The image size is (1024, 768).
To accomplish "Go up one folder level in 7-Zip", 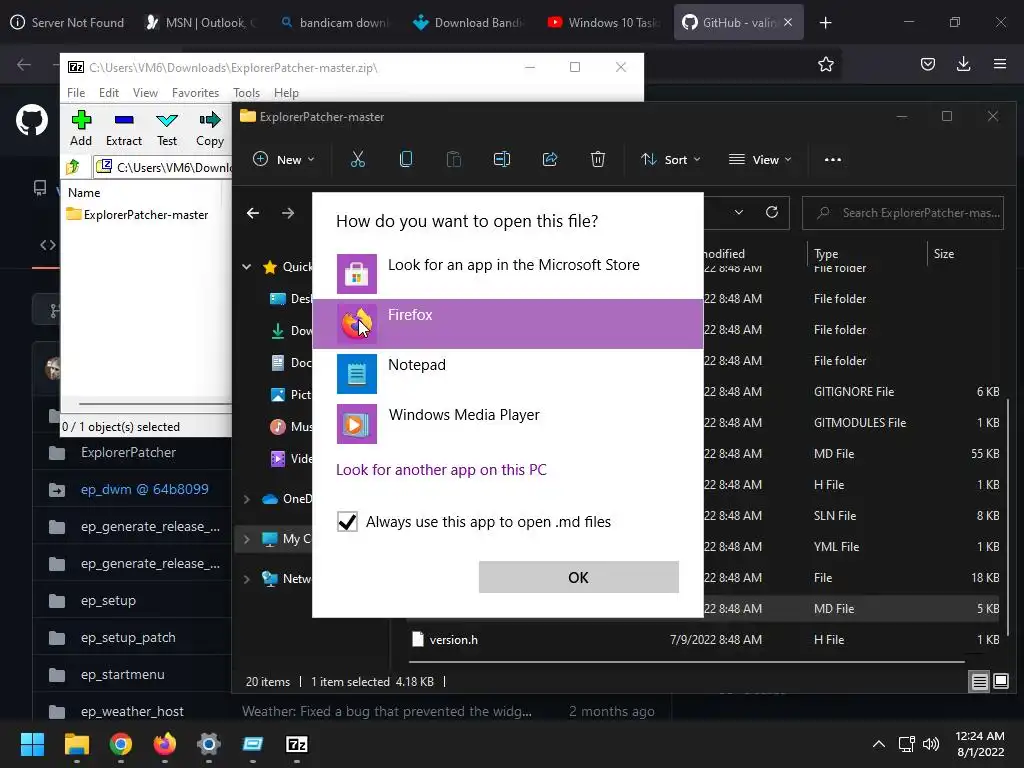I will (73, 167).
